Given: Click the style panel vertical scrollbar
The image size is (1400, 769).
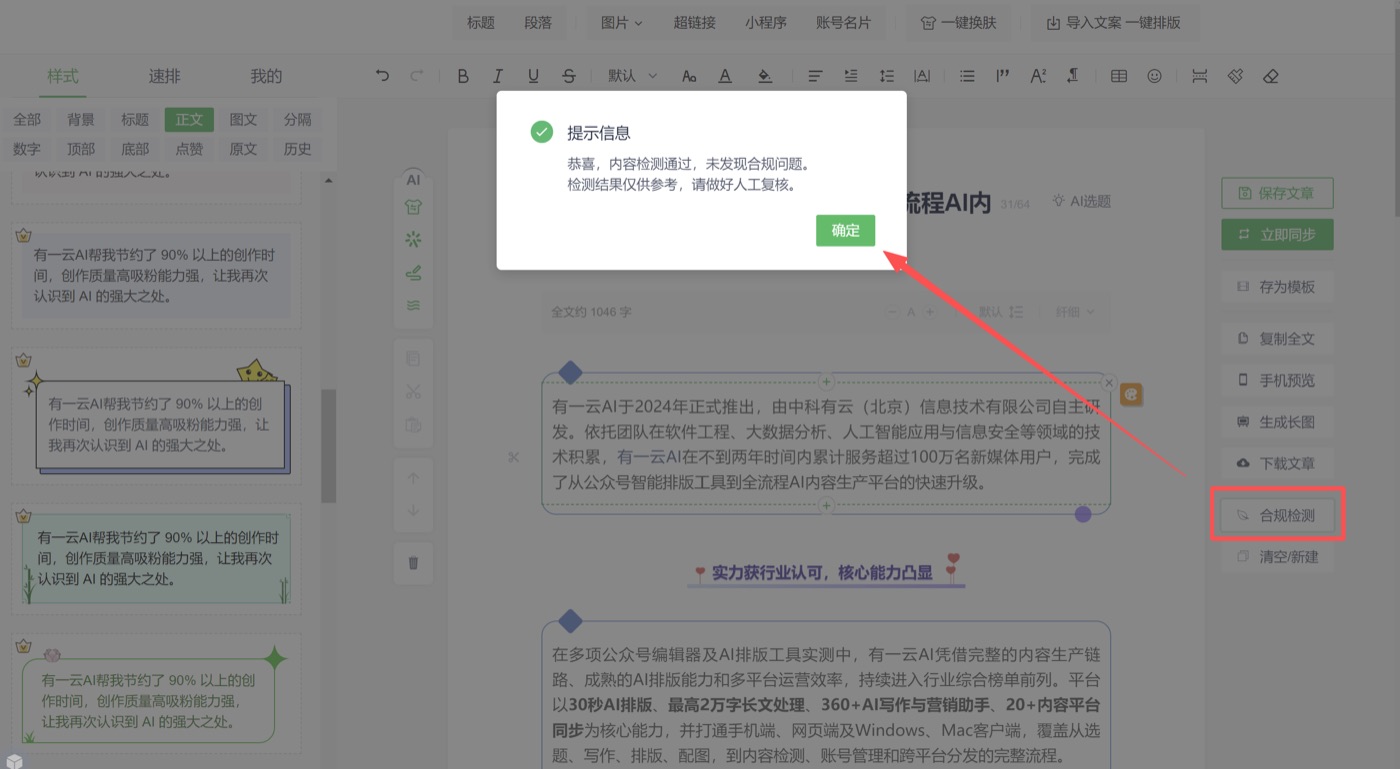Looking at the screenshot, I should (328, 445).
